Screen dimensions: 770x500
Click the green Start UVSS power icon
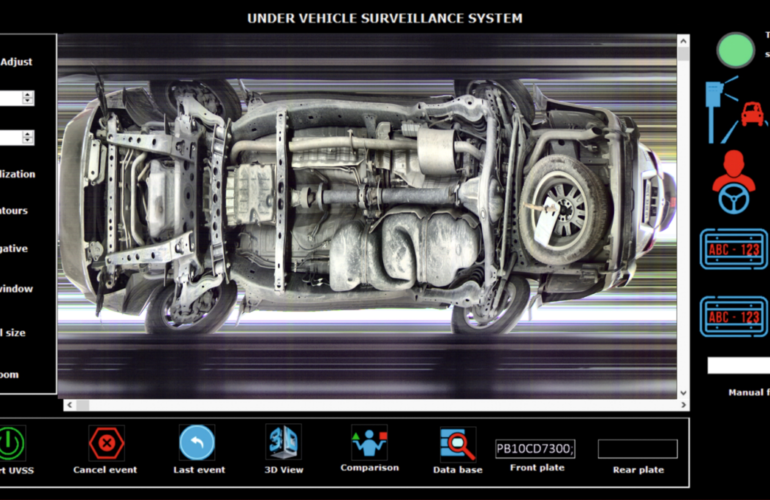pos(11,444)
